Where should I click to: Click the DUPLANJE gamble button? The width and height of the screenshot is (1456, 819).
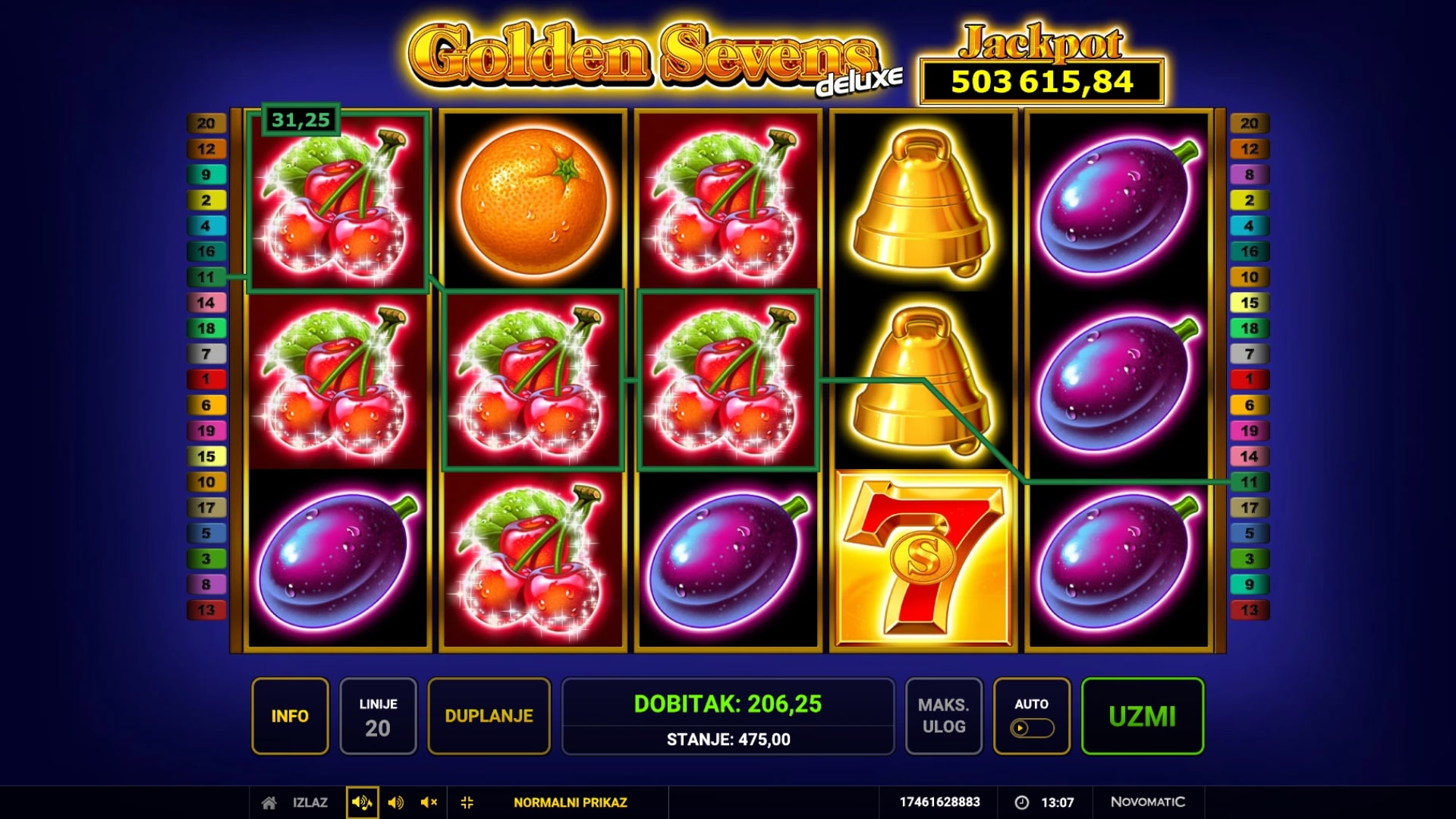(489, 716)
